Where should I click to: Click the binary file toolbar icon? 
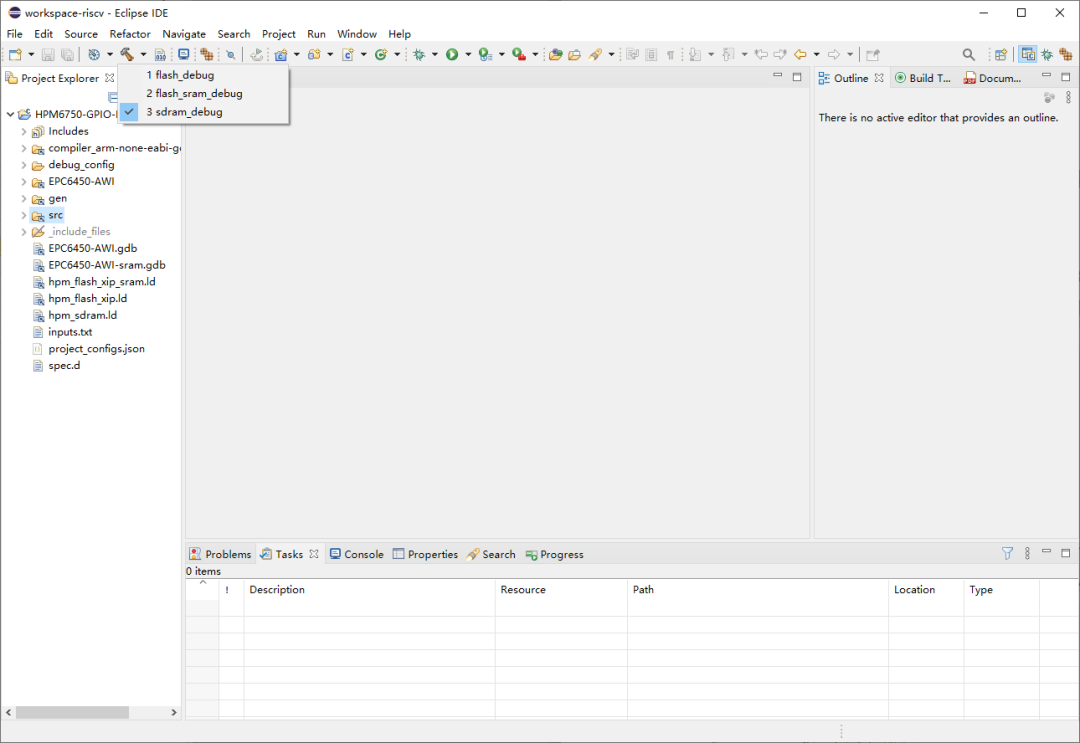tap(160, 54)
